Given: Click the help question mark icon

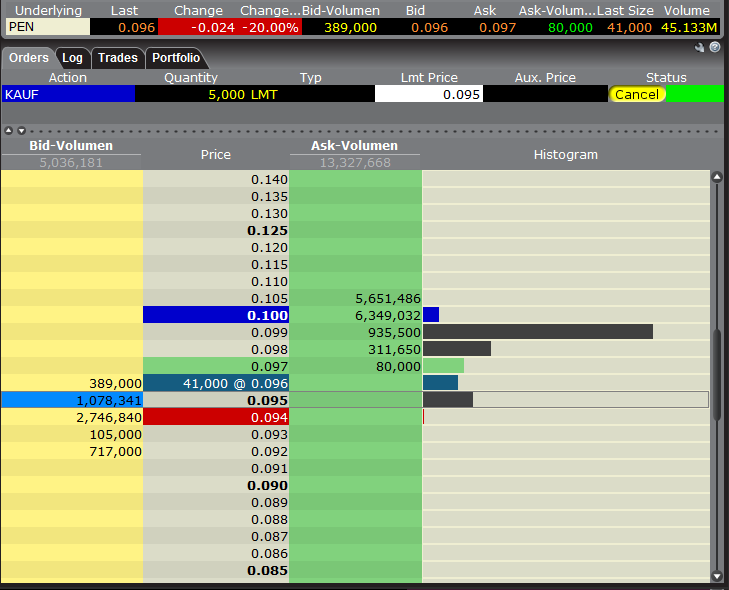Looking at the screenshot, I should [x=715, y=47].
